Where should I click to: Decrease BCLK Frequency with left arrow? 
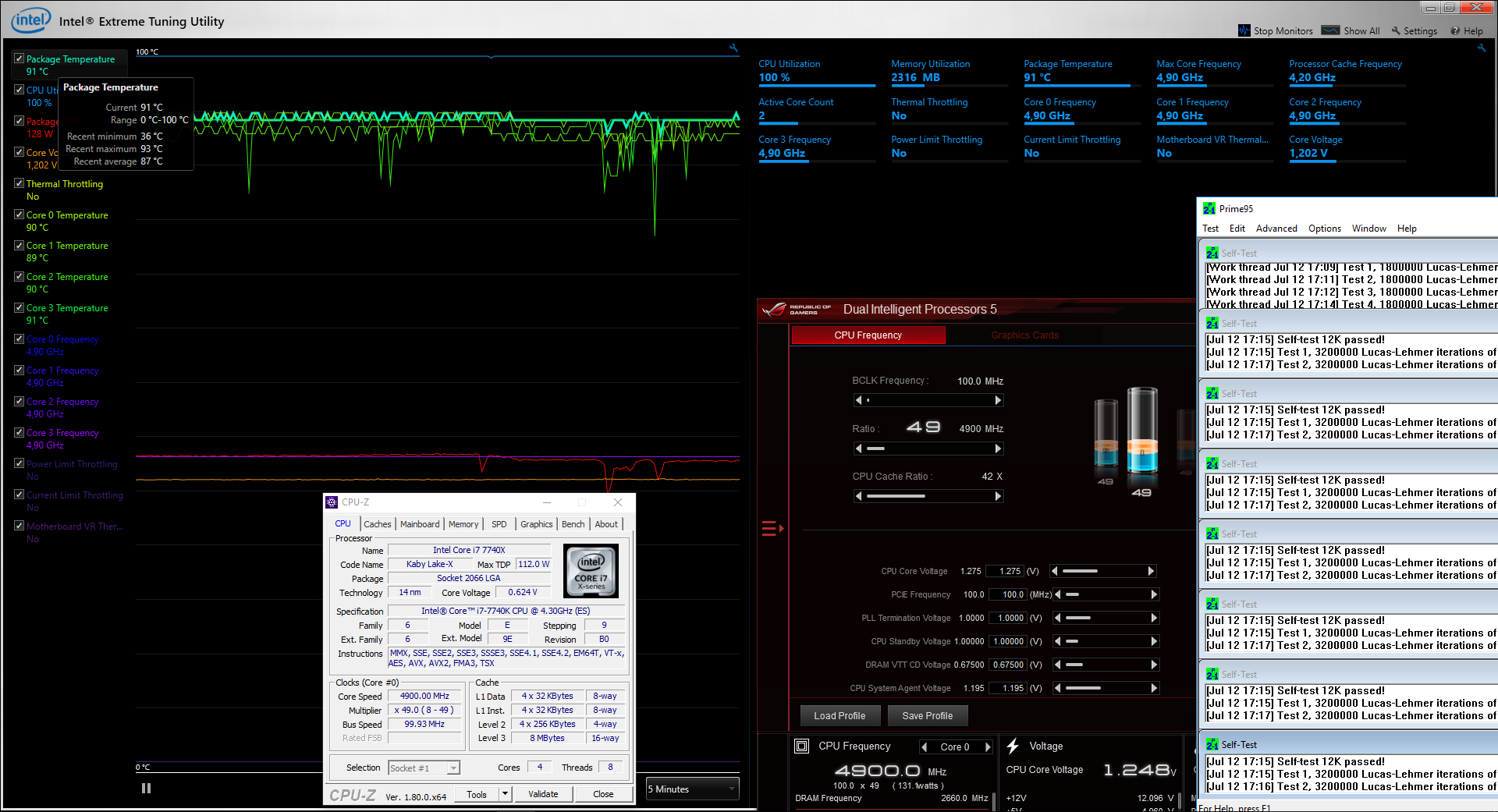coord(858,400)
